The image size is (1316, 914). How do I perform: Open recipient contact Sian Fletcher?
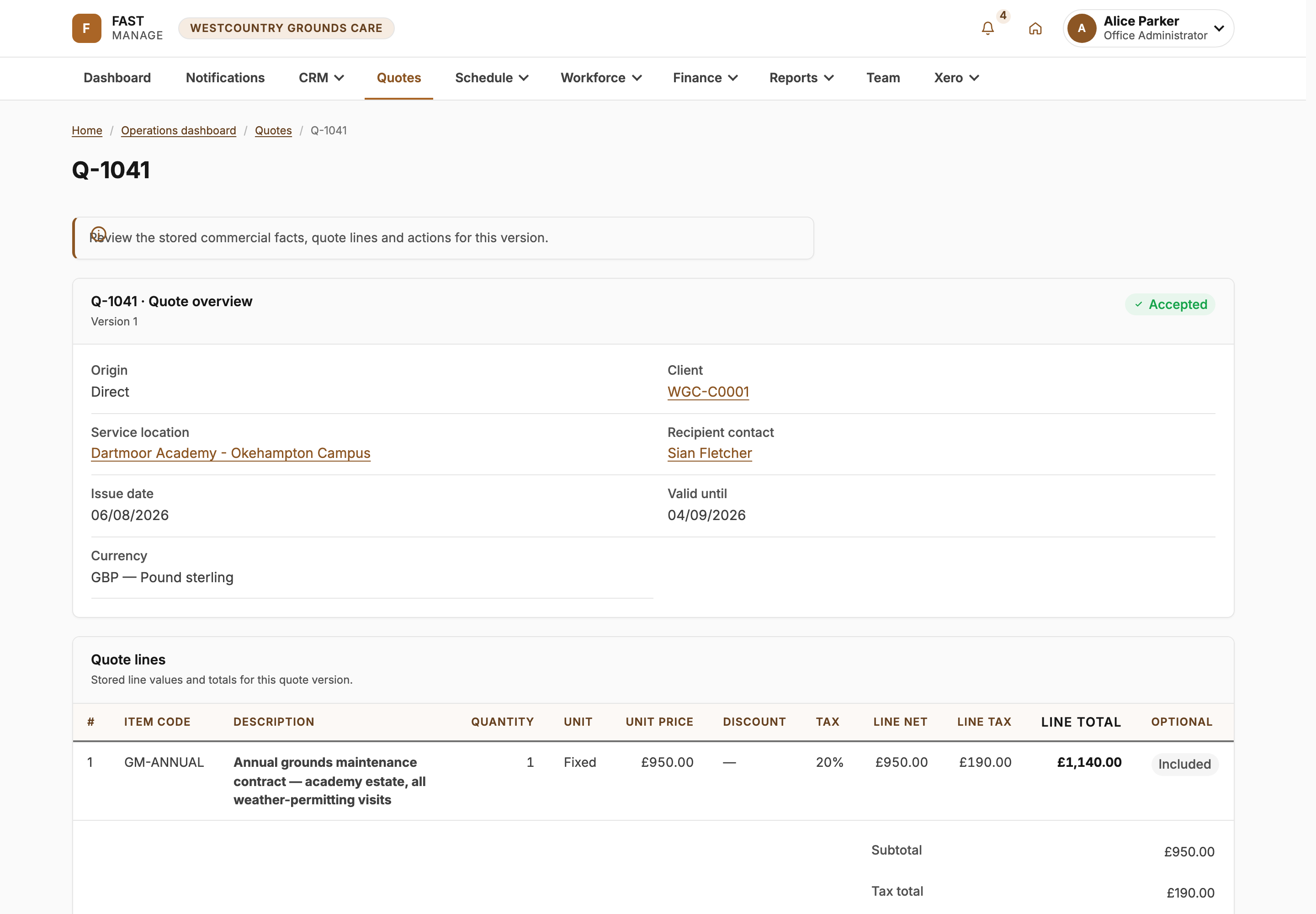pos(710,453)
